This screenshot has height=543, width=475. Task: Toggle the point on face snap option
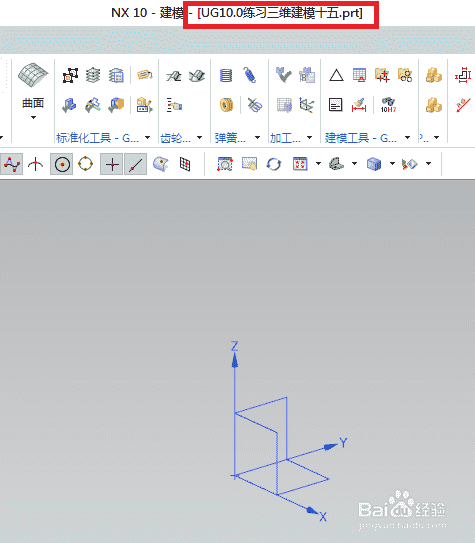pos(161,164)
